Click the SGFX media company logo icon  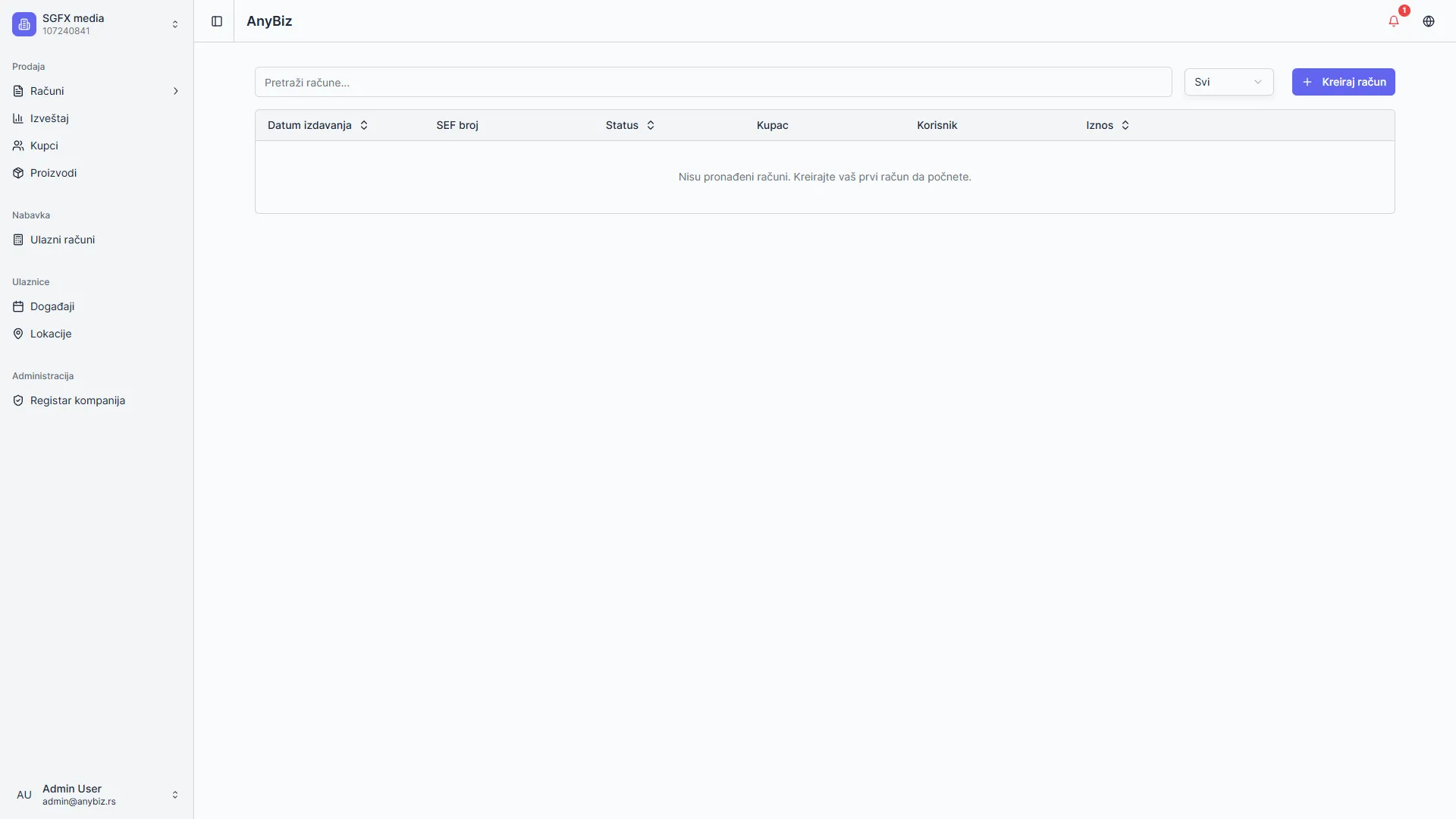24,24
